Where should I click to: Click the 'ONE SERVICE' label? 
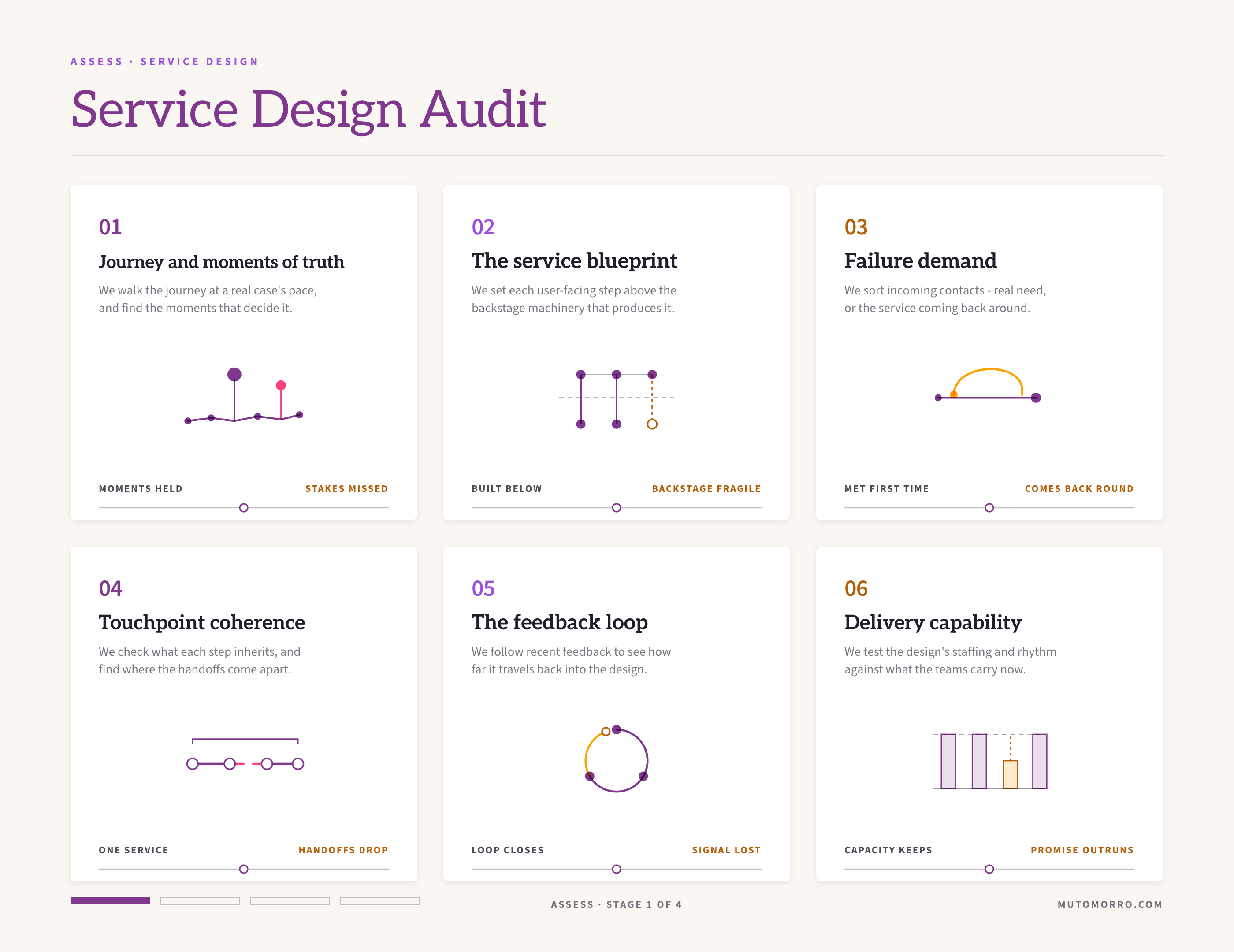point(134,850)
